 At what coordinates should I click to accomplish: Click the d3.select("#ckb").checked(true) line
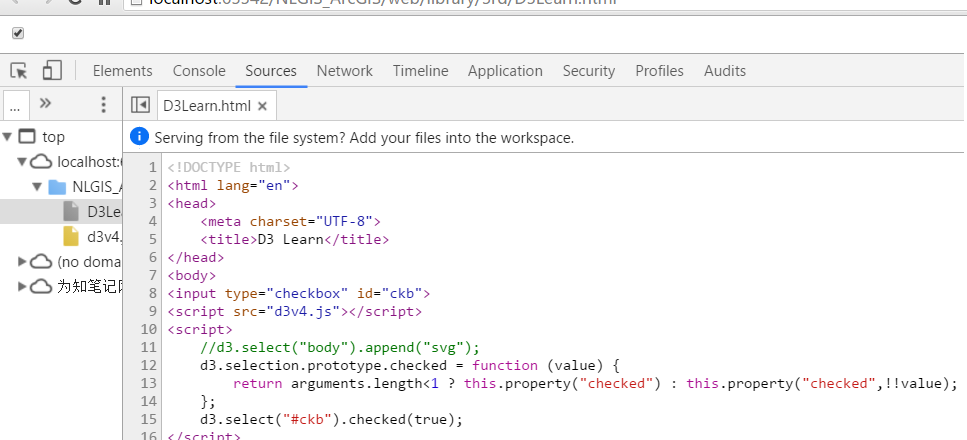click(x=331, y=420)
